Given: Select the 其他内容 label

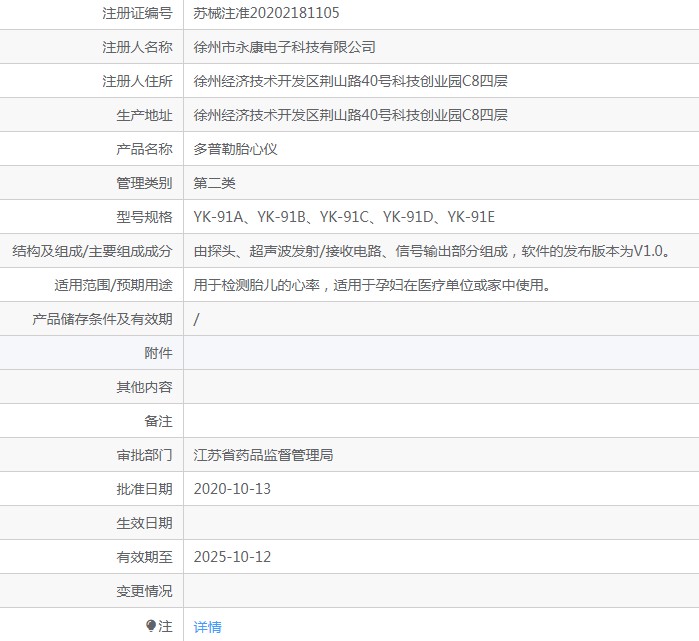Looking at the screenshot, I should (x=144, y=387).
